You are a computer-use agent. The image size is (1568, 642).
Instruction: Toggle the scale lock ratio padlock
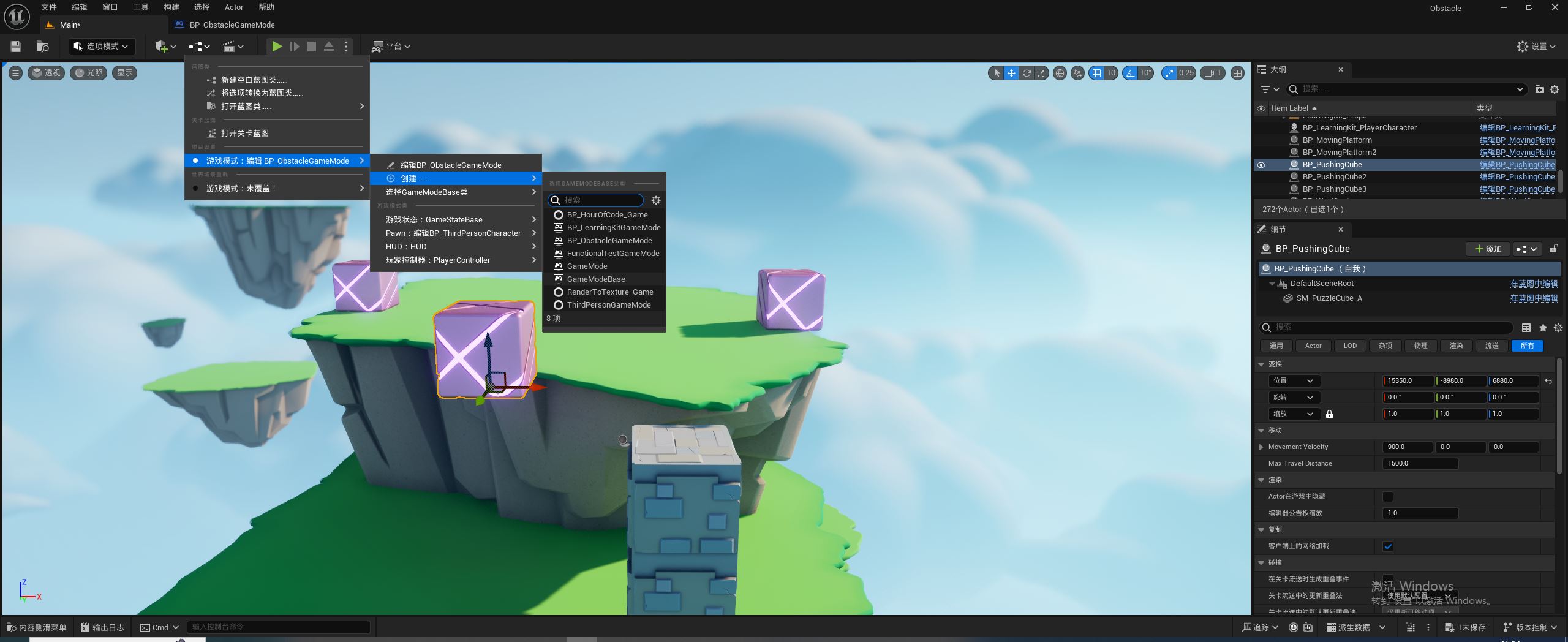point(1329,414)
